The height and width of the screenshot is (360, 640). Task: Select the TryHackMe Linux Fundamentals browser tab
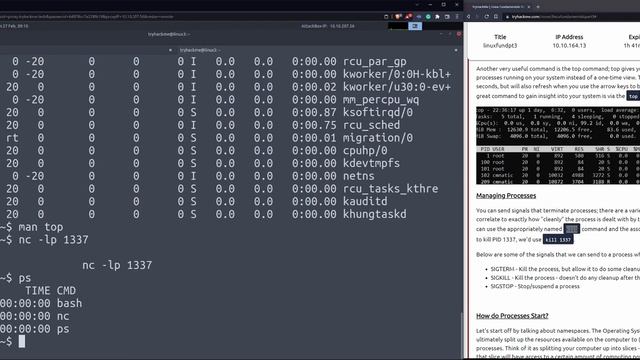[498, 7]
